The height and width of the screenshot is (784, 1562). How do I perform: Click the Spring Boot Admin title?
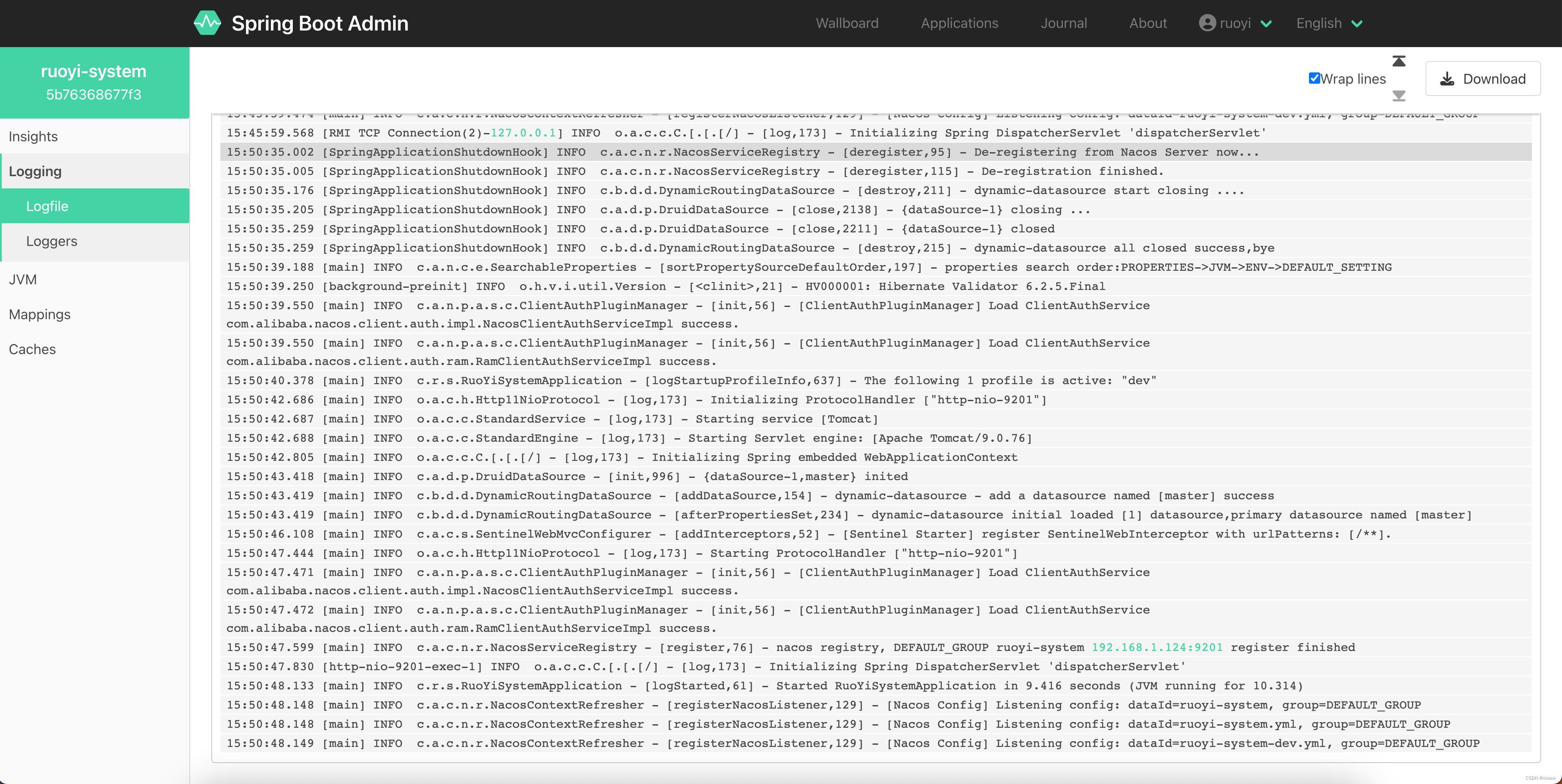pyautogui.click(x=320, y=23)
